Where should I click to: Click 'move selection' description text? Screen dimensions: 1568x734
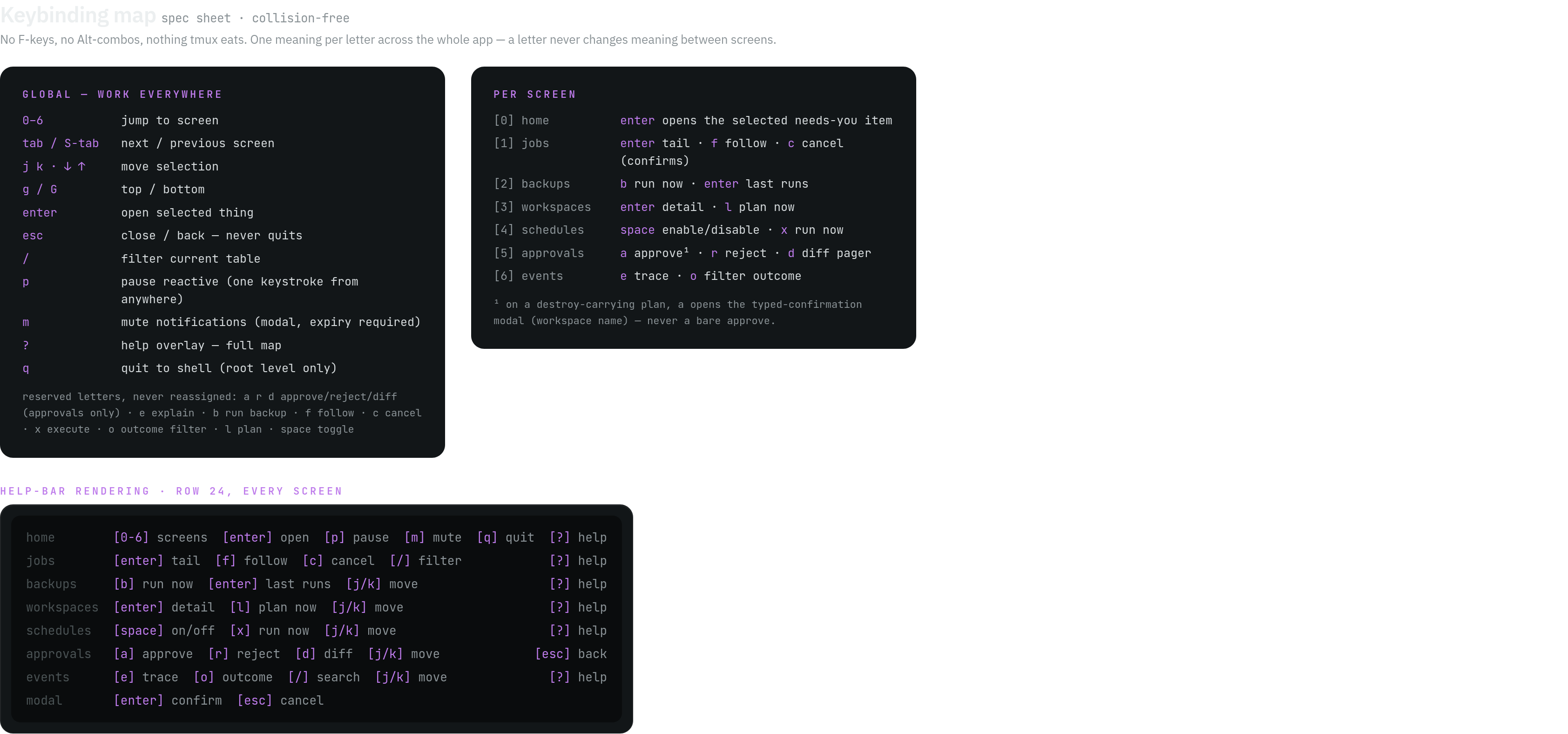click(x=170, y=166)
